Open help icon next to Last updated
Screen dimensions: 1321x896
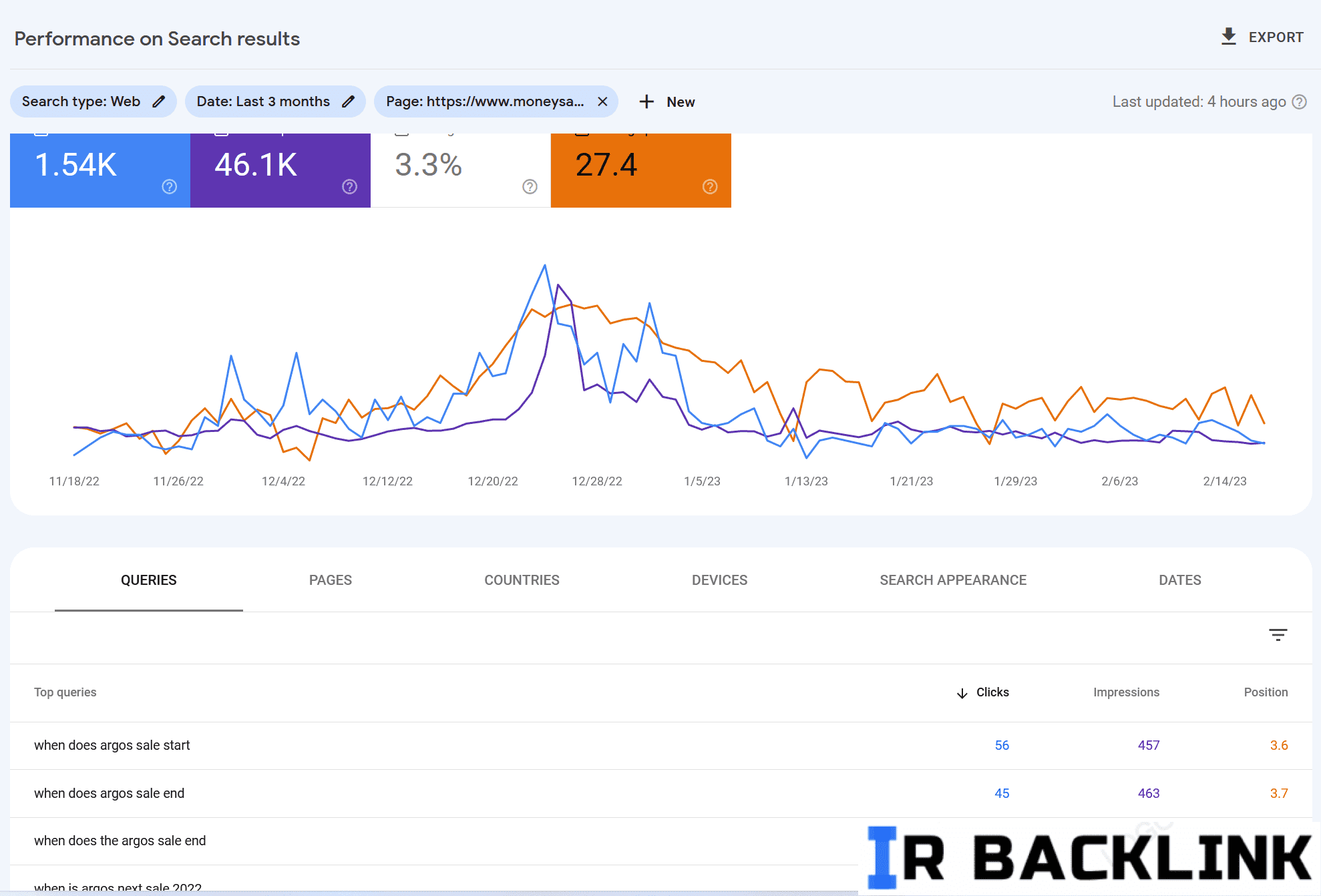[1299, 101]
